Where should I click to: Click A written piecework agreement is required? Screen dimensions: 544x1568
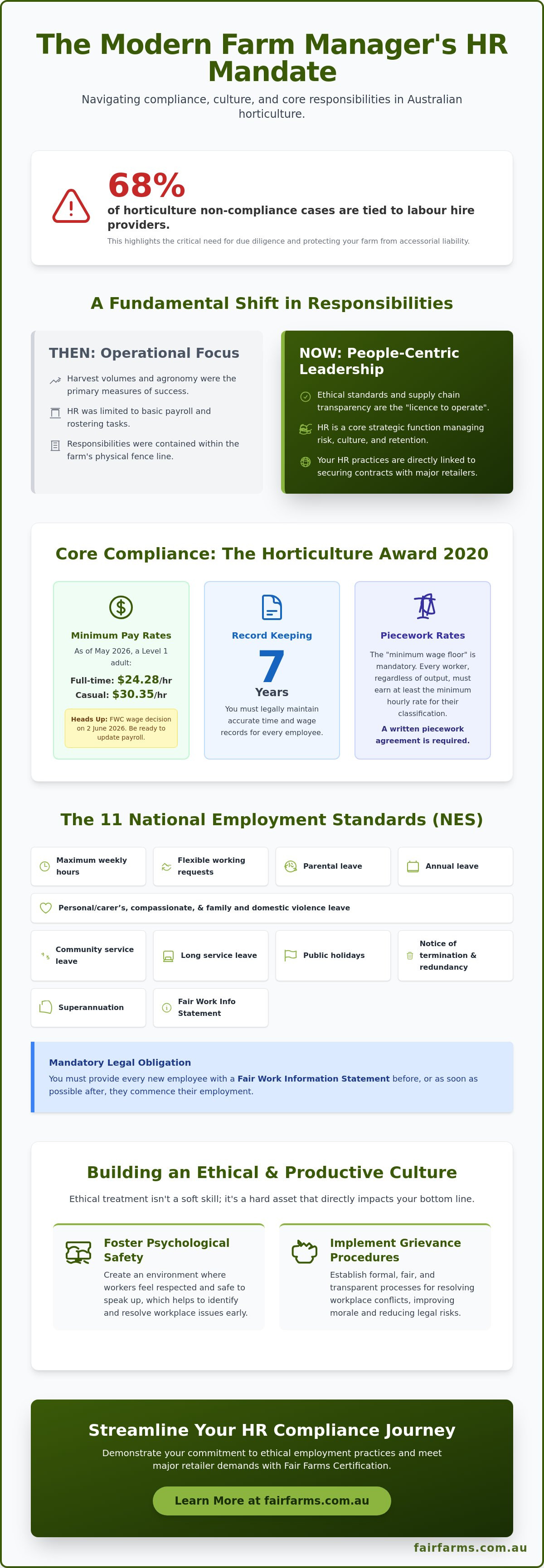pos(422,735)
